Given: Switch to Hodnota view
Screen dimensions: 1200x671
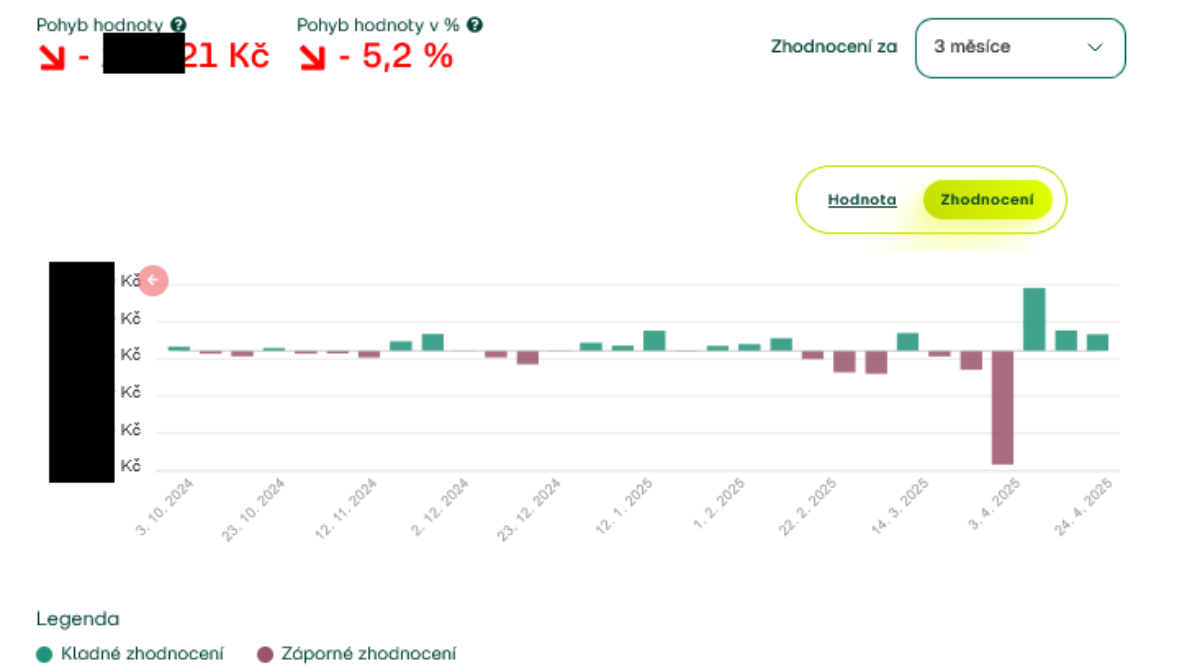Looking at the screenshot, I should [x=862, y=200].
